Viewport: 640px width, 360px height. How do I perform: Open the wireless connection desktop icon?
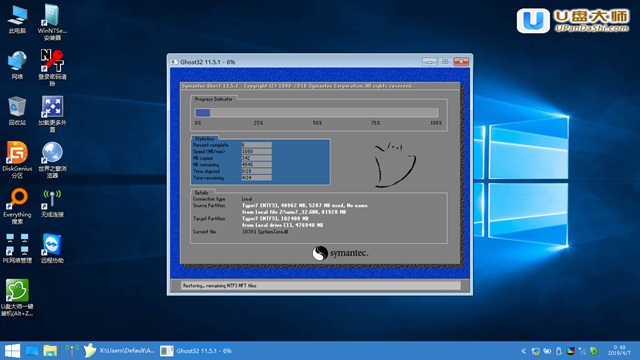point(52,203)
